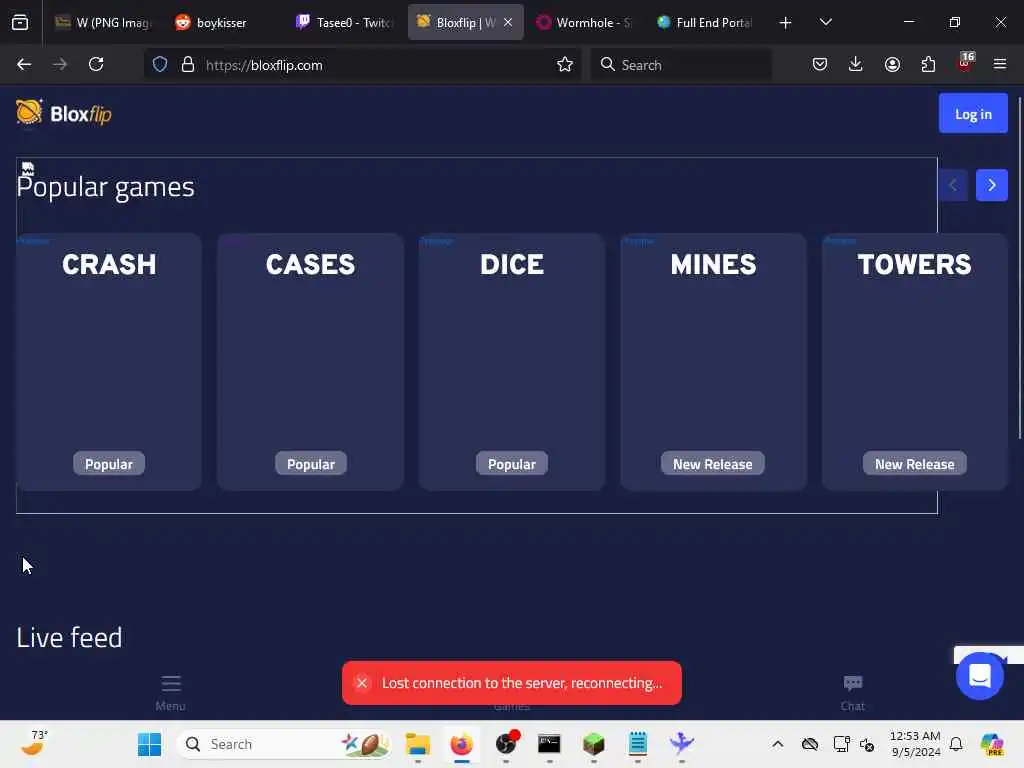The width and height of the screenshot is (1024, 768).
Task: Click the browser Search box
Action: [x=680, y=65]
